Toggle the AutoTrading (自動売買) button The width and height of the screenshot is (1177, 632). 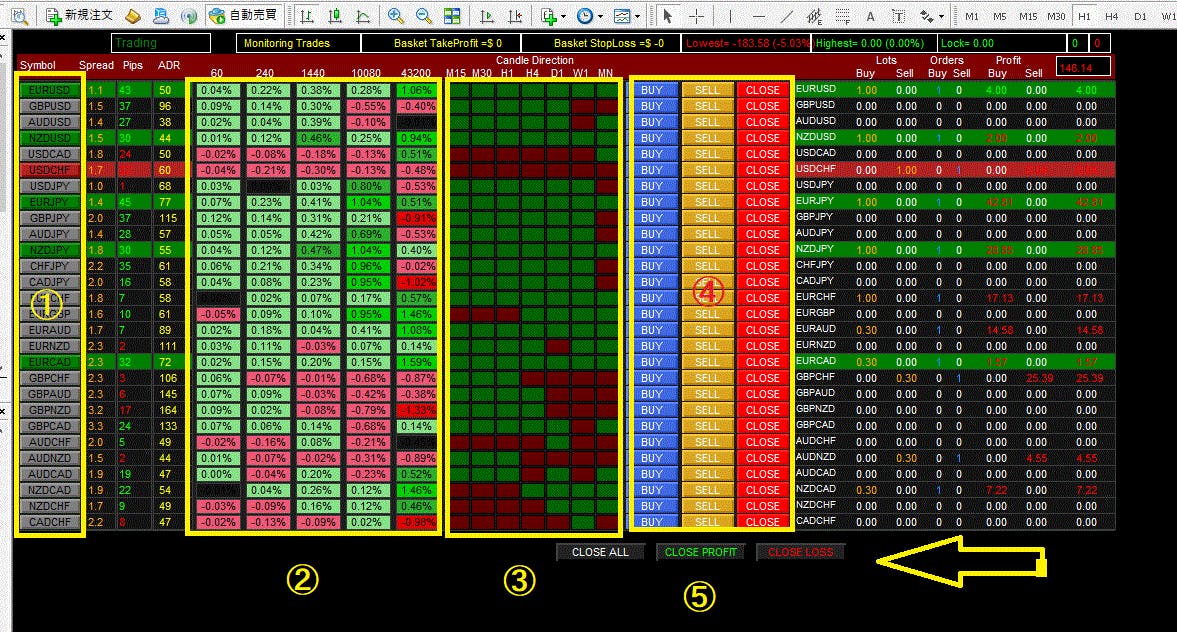246,16
